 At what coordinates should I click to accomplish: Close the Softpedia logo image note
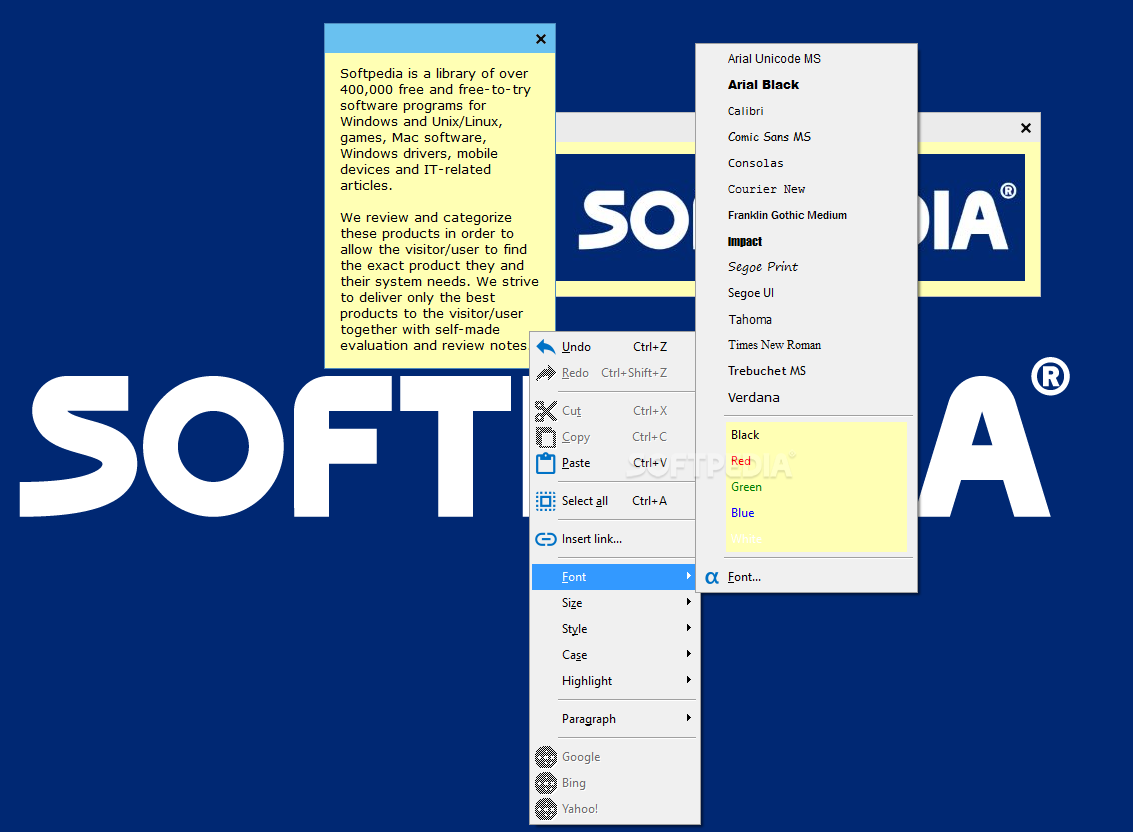[x=1025, y=128]
